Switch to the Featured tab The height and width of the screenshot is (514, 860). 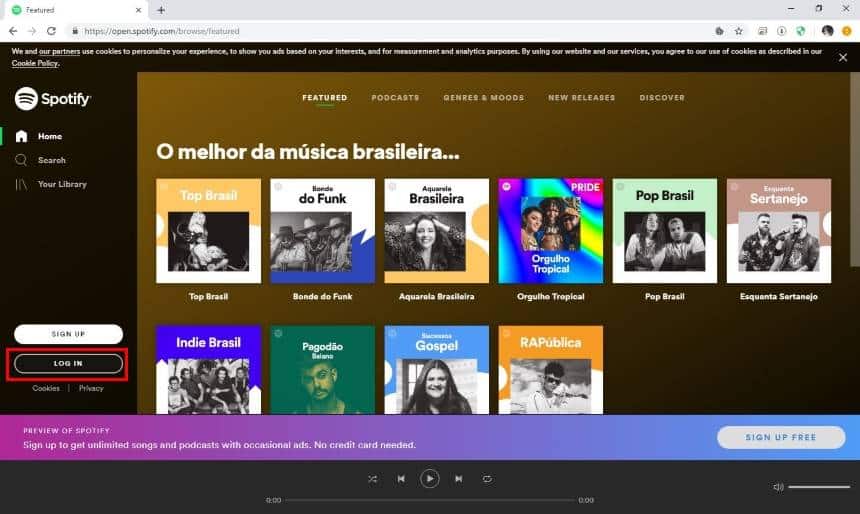point(325,98)
